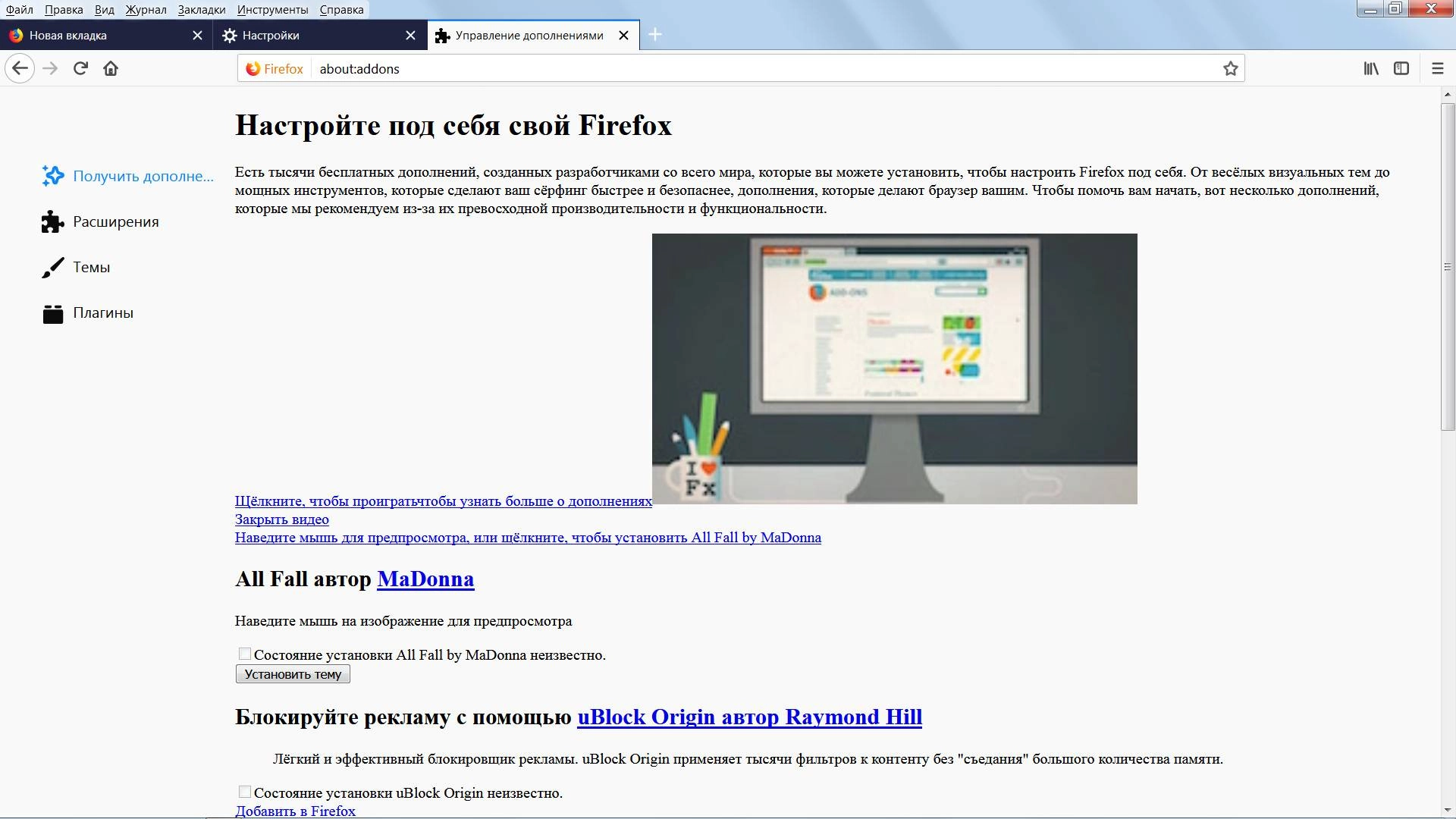Open the Справка menu
This screenshot has width=1456, height=819.
click(341, 10)
